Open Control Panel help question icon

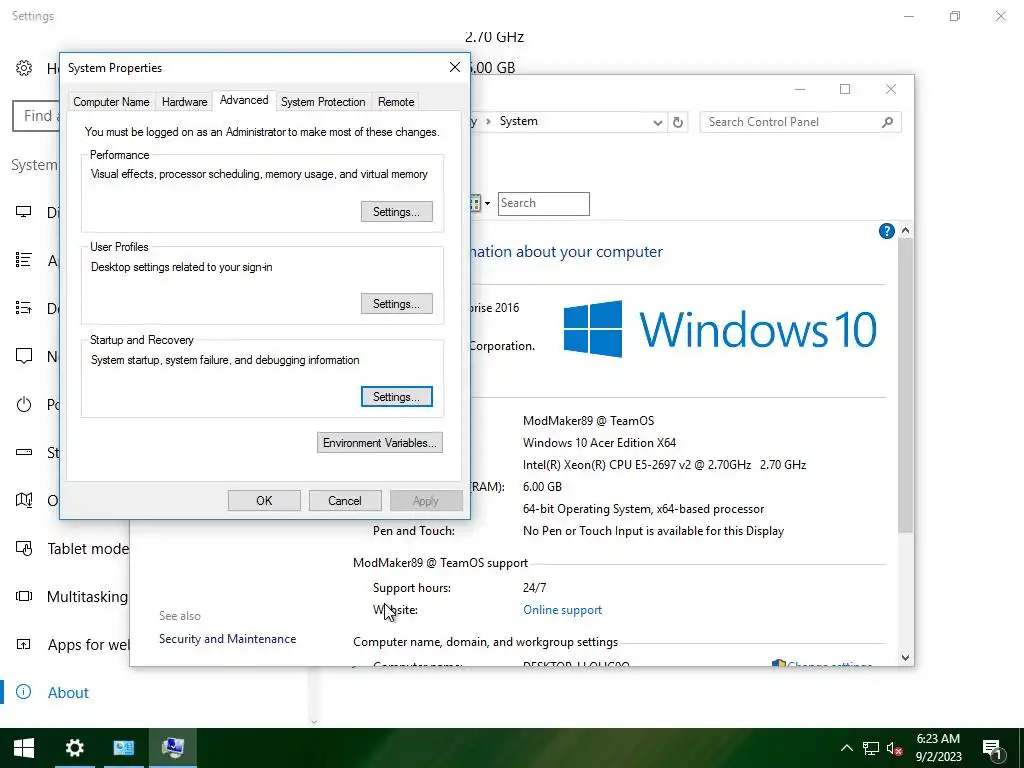886,231
